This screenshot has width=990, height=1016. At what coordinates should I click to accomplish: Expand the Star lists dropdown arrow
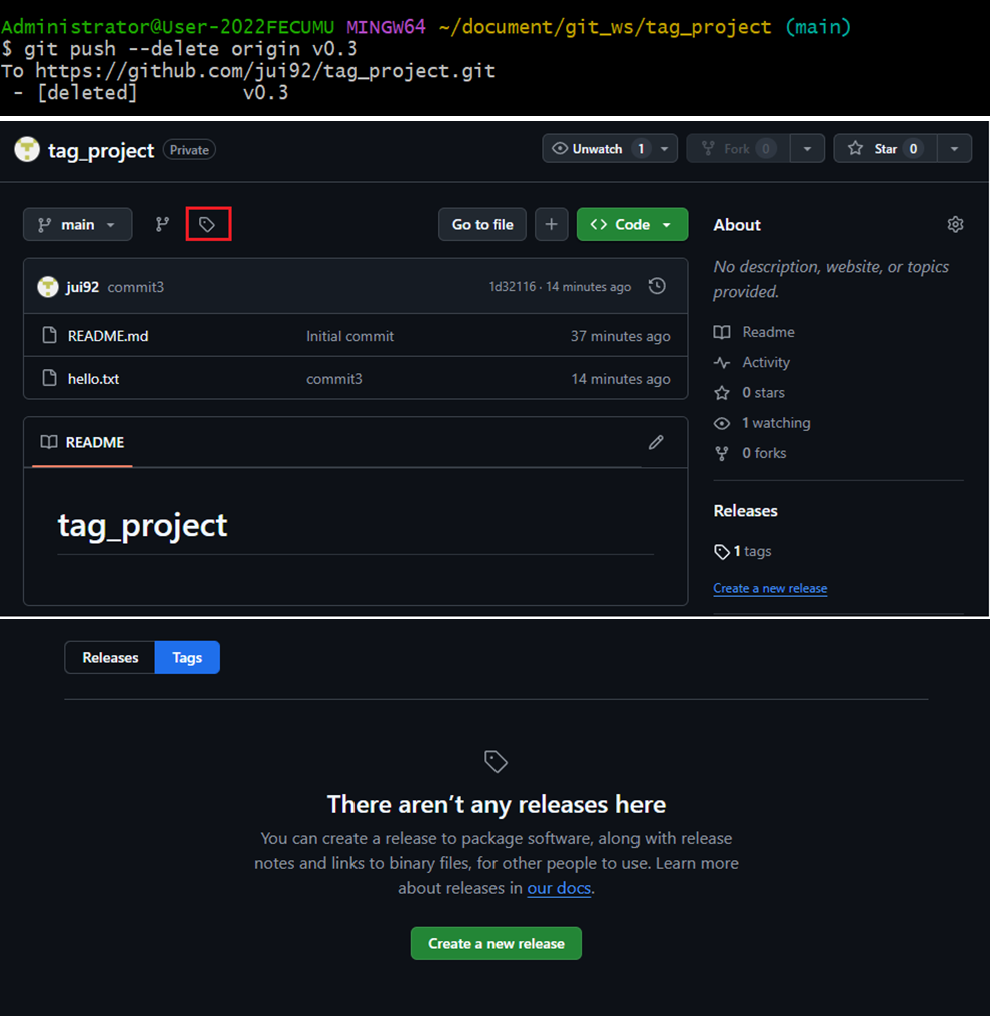click(954, 148)
